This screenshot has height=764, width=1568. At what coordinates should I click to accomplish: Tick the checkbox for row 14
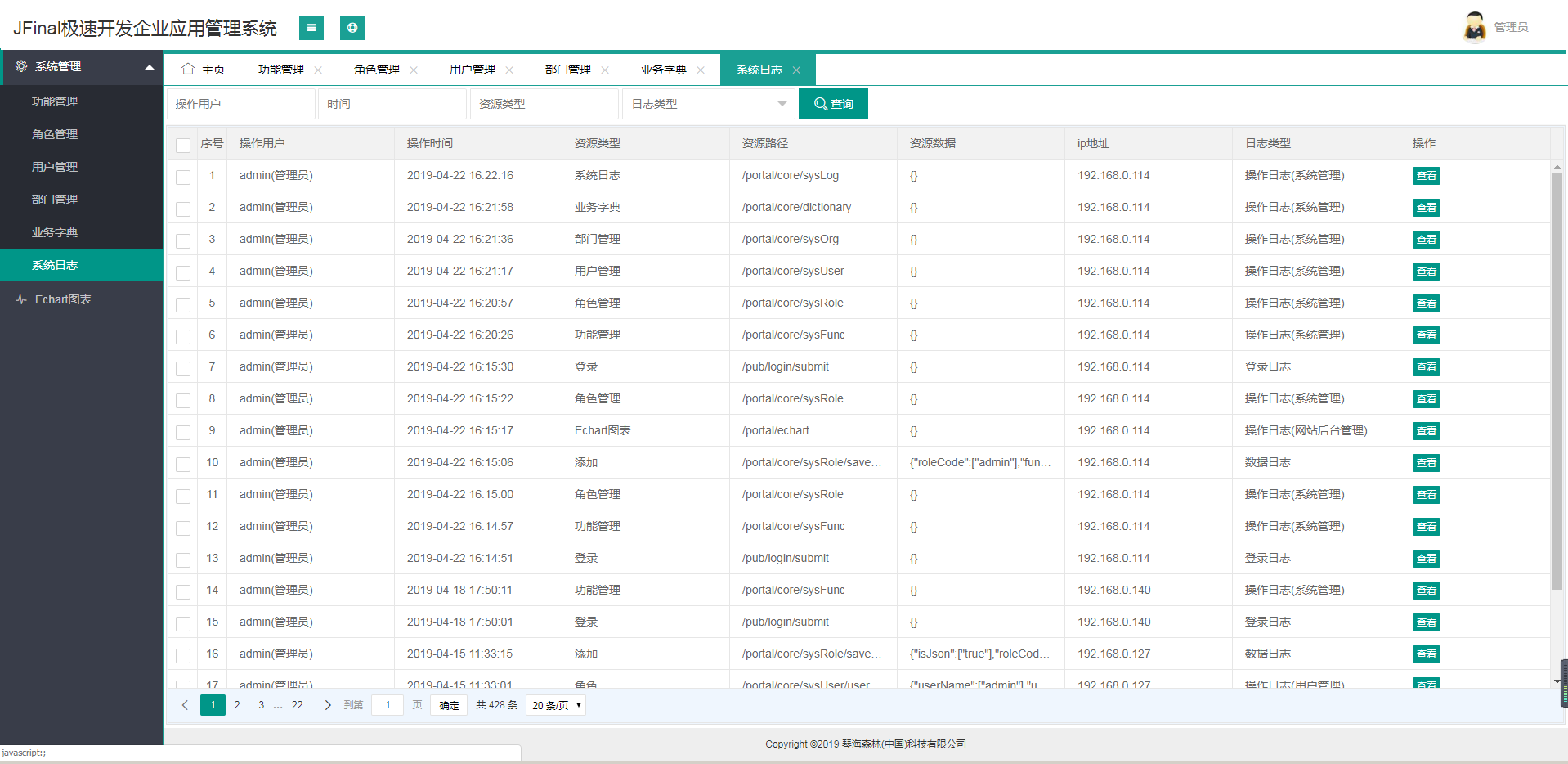click(x=183, y=591)
